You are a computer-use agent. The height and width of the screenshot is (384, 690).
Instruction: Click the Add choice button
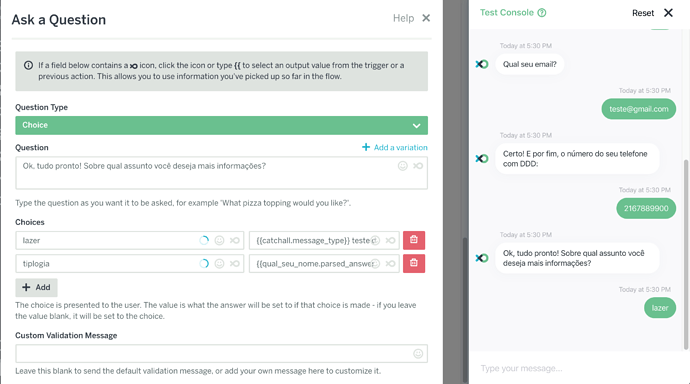[36, 287]
